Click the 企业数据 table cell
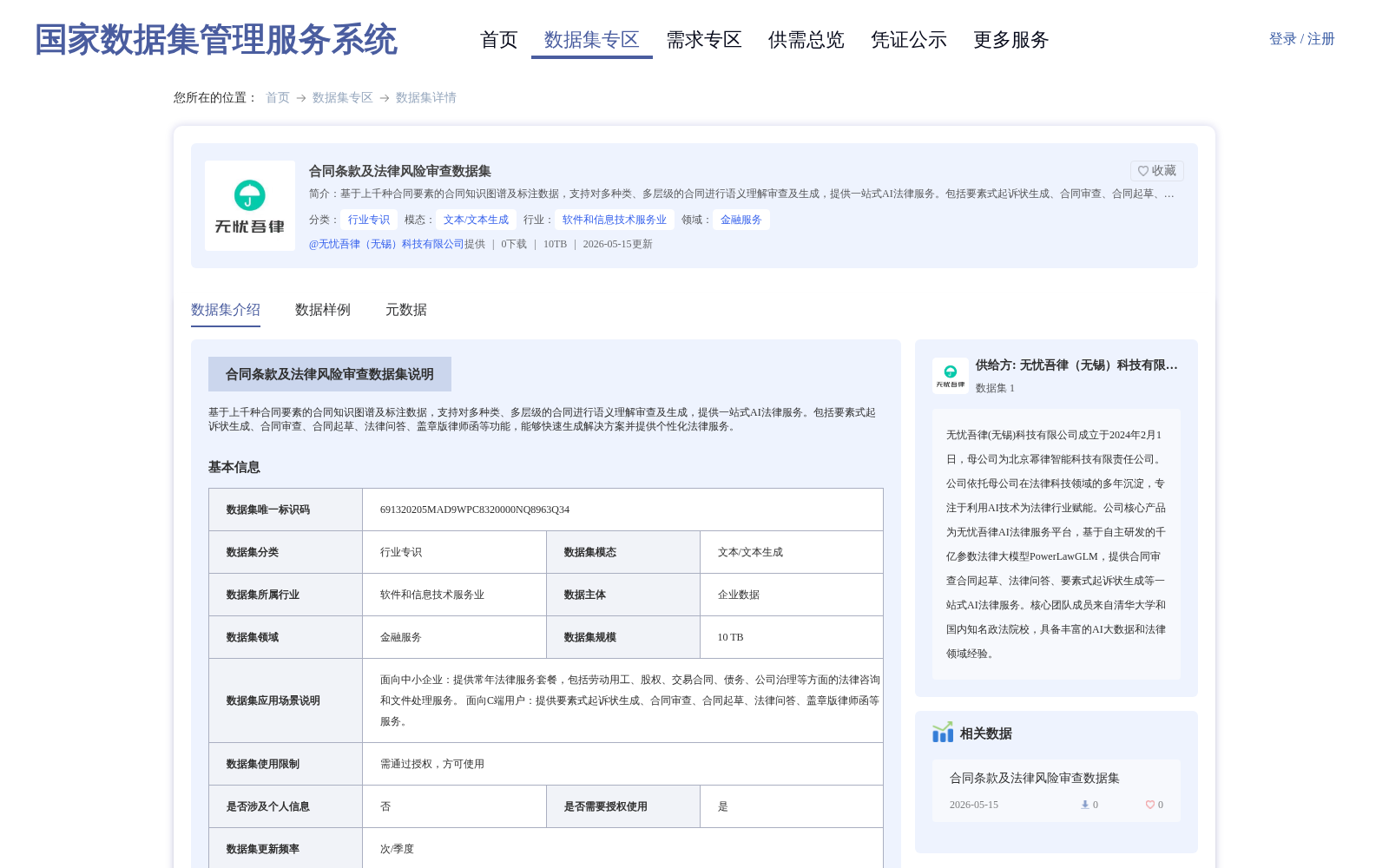1389x868 pixels. (x=792, y=595)
